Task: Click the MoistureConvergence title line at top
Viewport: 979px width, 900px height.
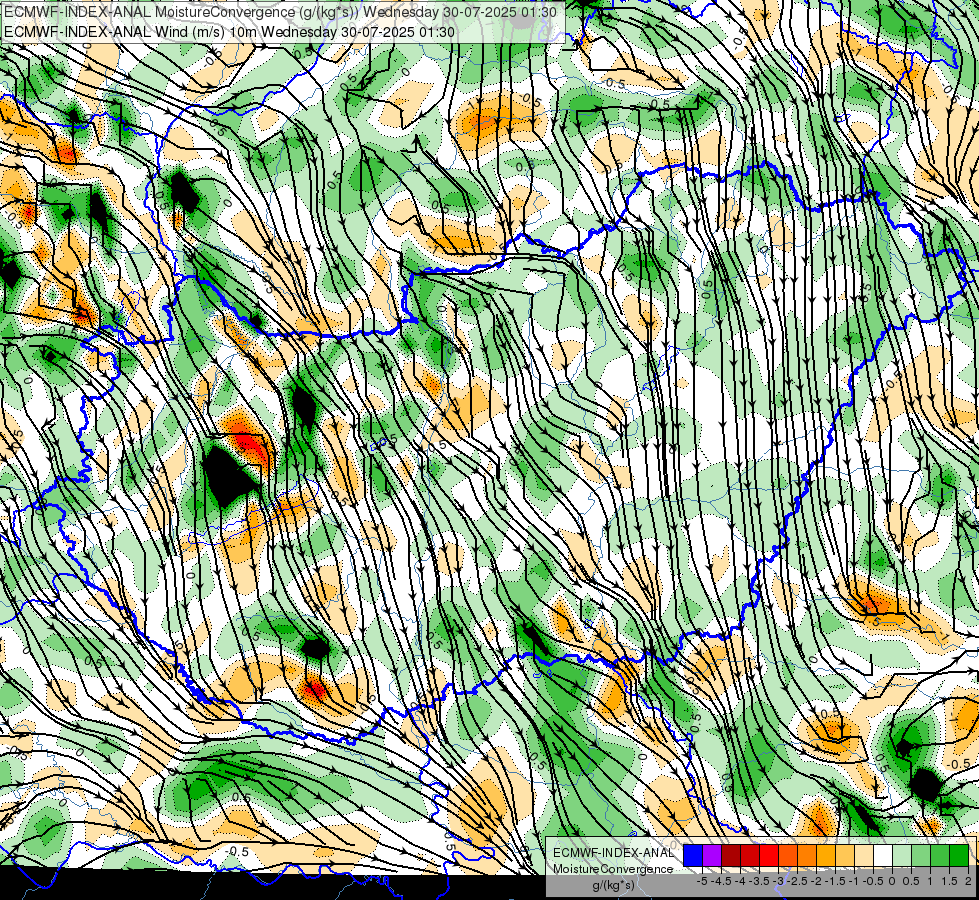Action: 280,12
